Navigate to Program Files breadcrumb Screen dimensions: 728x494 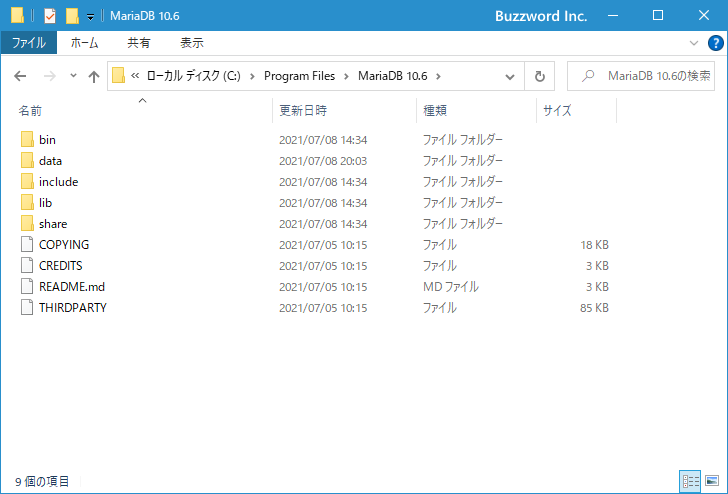point(299,76)
